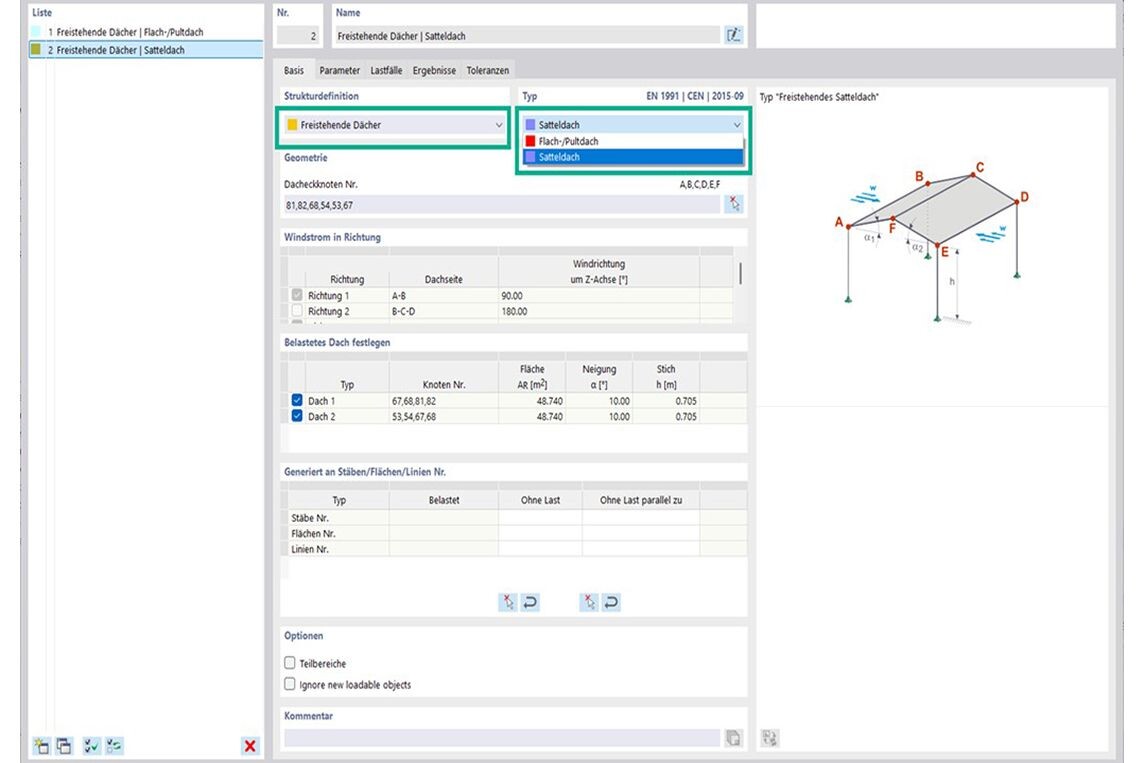Click the copy wizard entry icon
This screenshot has height=763, width=1144.
(x=64, y=746)
